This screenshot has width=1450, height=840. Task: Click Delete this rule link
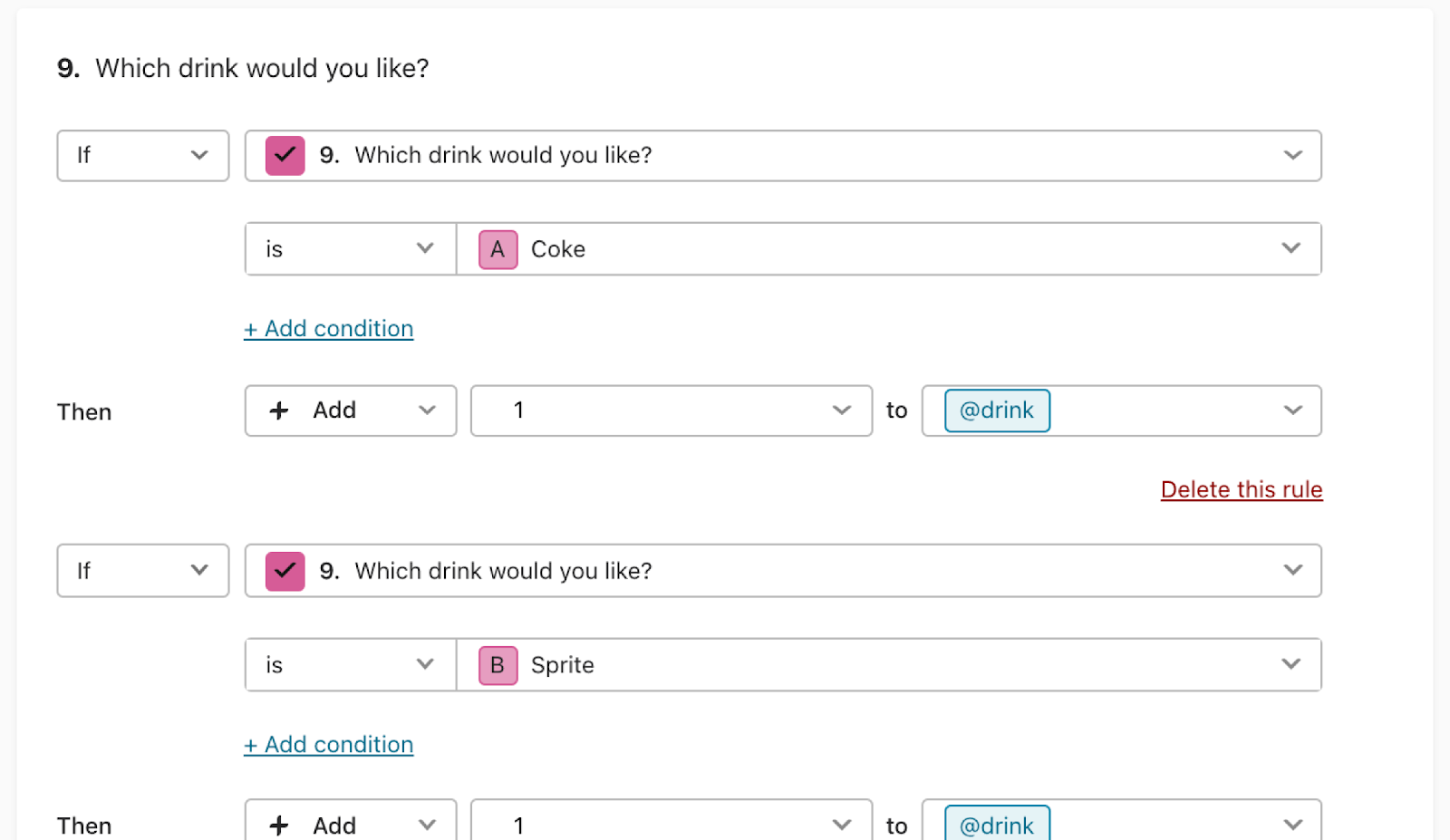[x=1242, y=490]
